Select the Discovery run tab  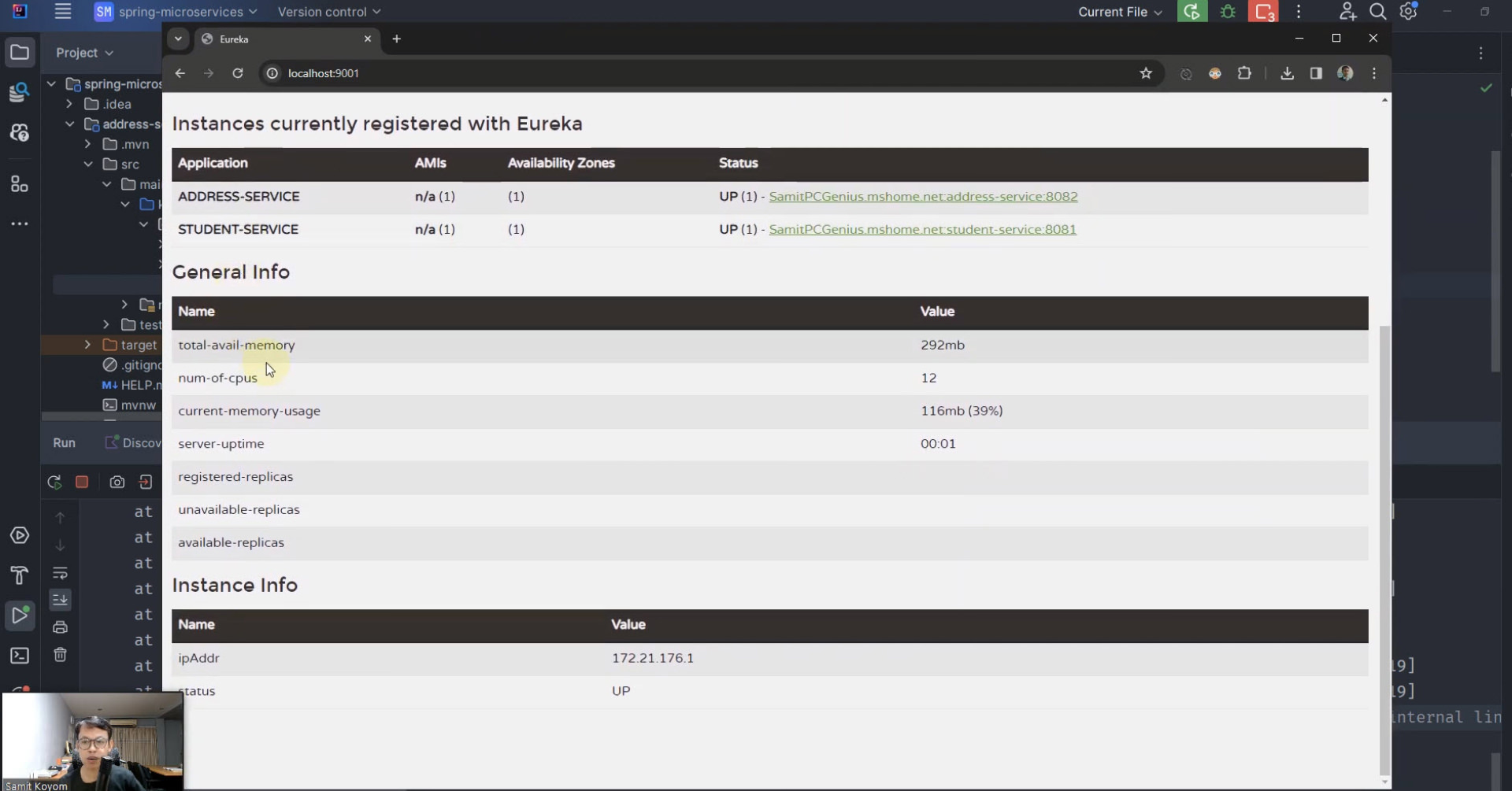point(133,443)
